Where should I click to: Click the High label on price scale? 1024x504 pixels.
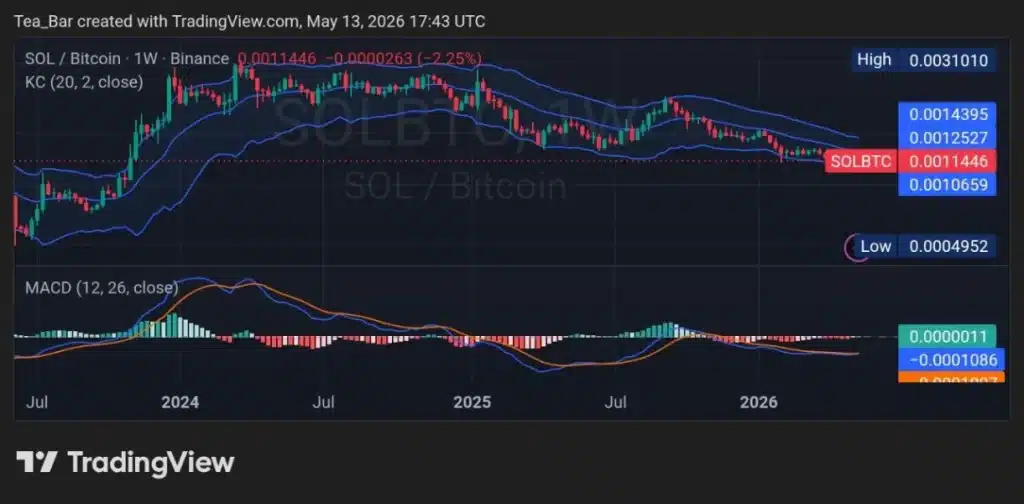874,60
